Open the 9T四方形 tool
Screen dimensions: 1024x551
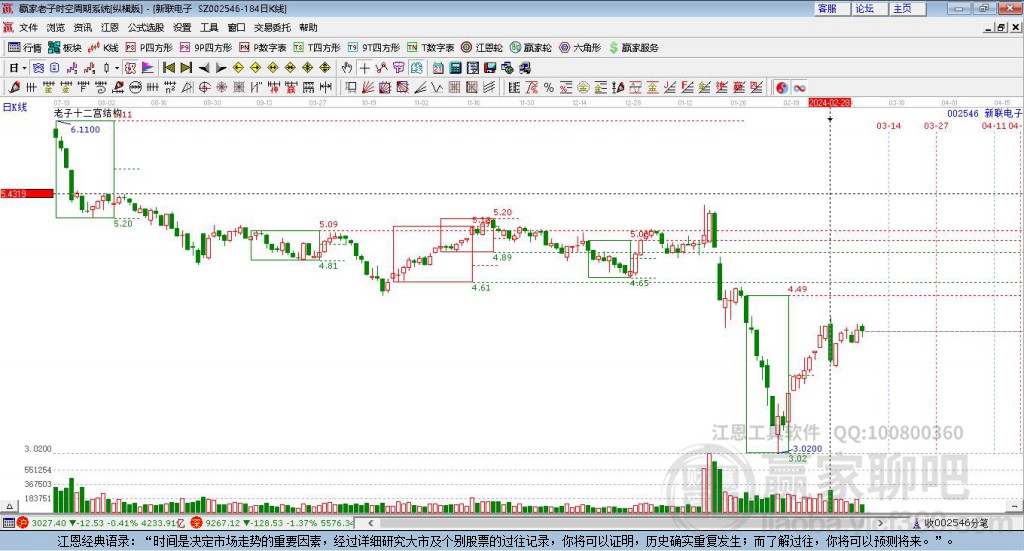coord(374,48)
